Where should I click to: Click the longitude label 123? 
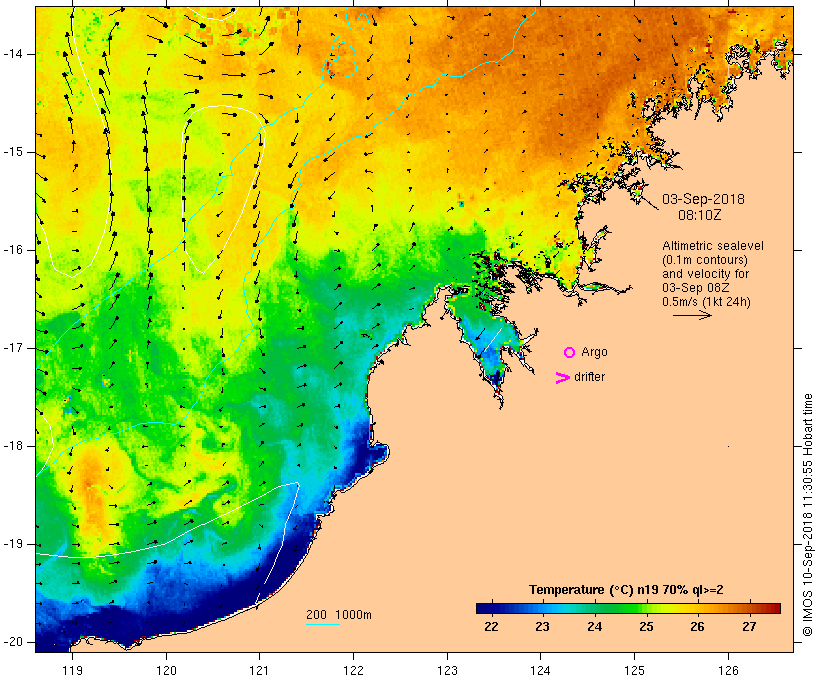point(447,670)
